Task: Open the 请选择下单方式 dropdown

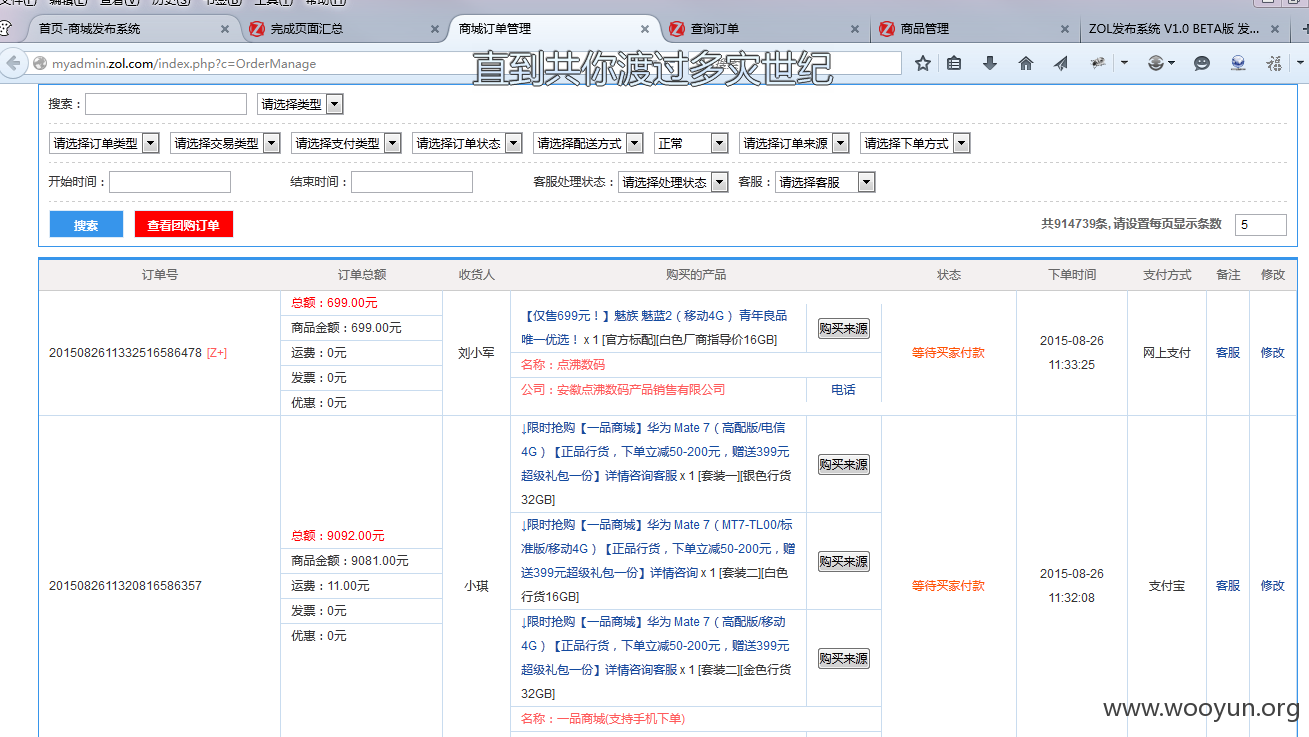Action: [x=915, y=143]
